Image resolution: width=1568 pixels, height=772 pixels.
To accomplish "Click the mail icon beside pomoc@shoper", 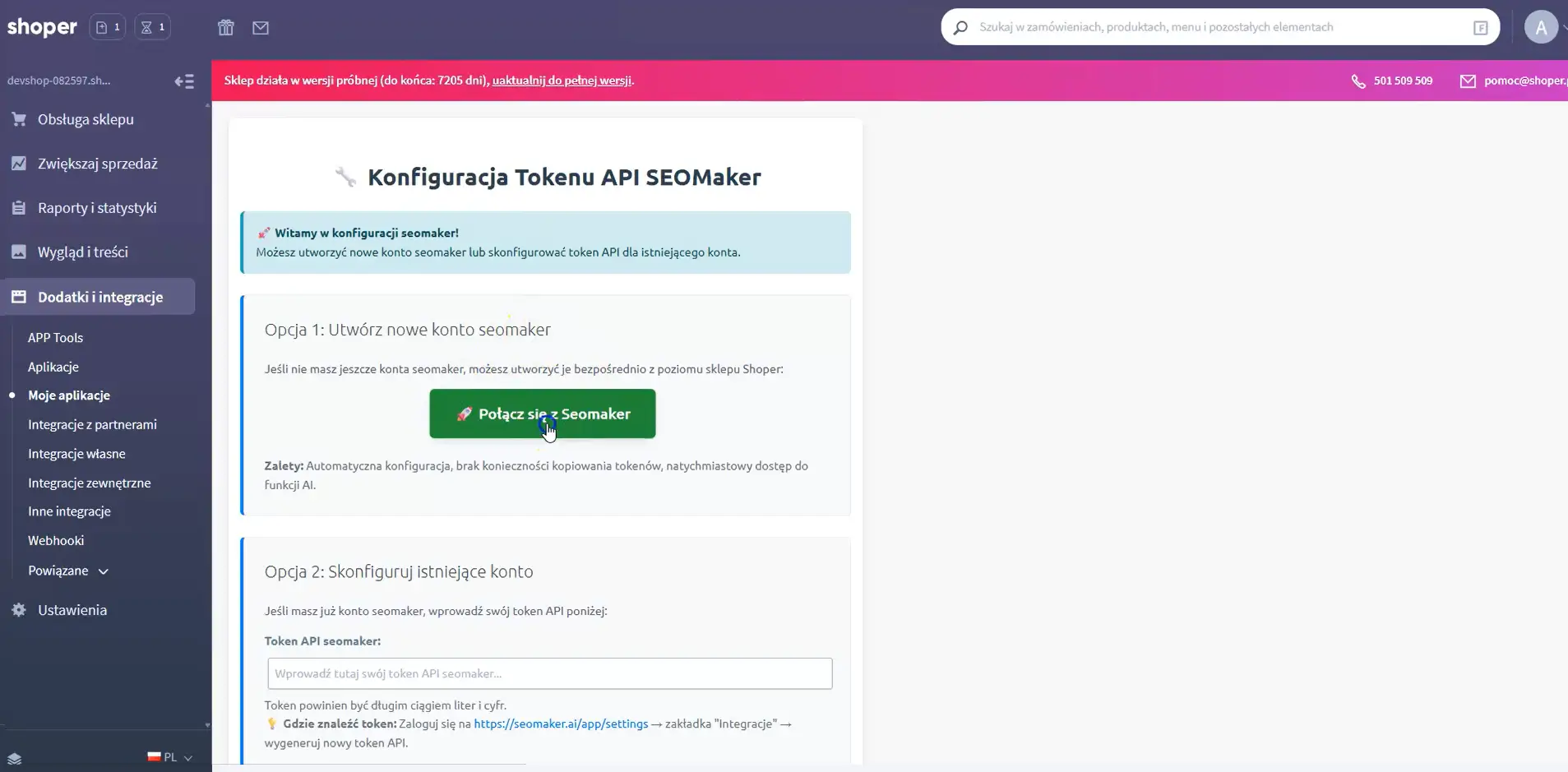I will pos(1468,81).
